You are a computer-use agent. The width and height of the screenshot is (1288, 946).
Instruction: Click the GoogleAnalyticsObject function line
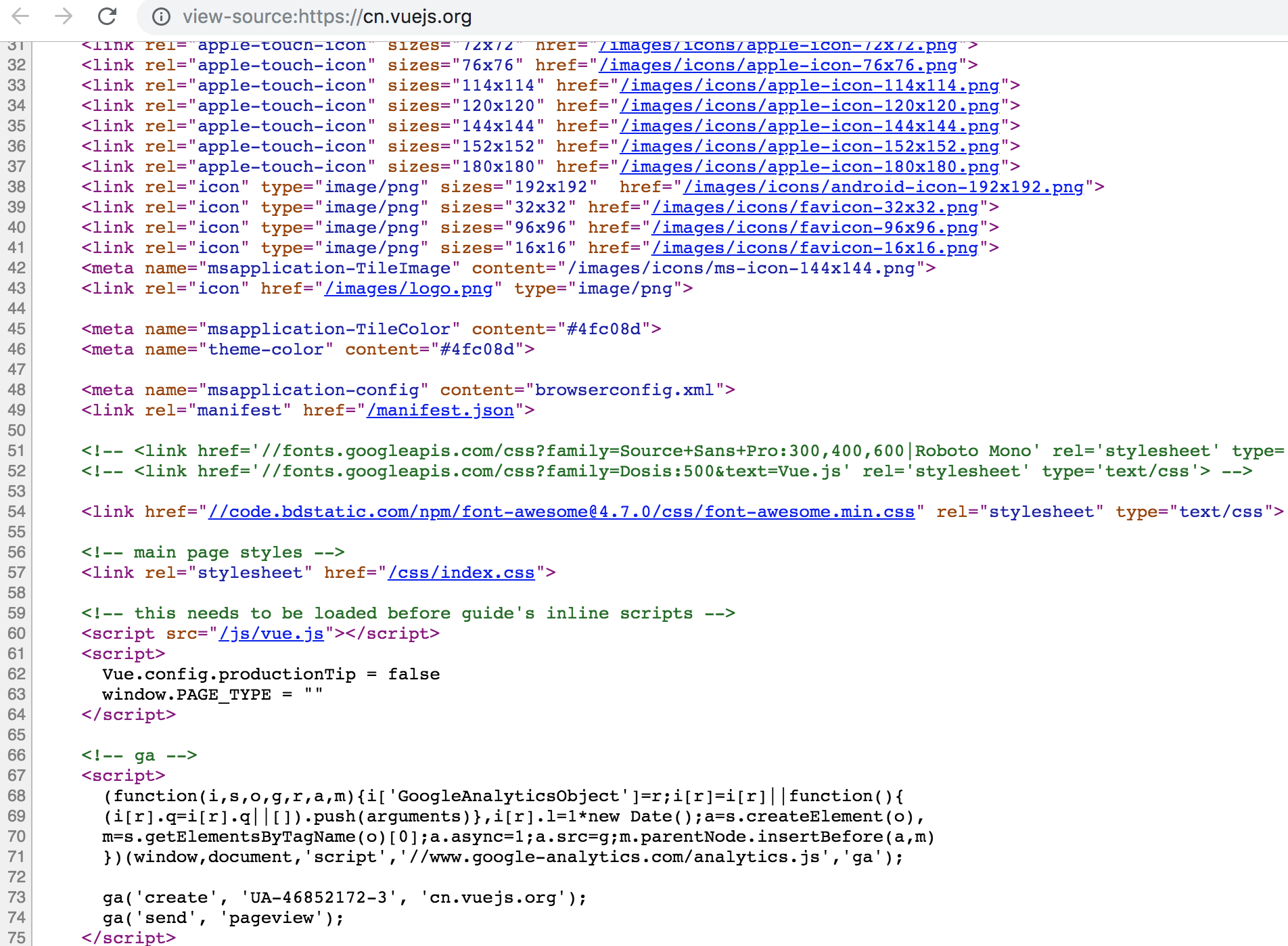[x=503, y=796]
